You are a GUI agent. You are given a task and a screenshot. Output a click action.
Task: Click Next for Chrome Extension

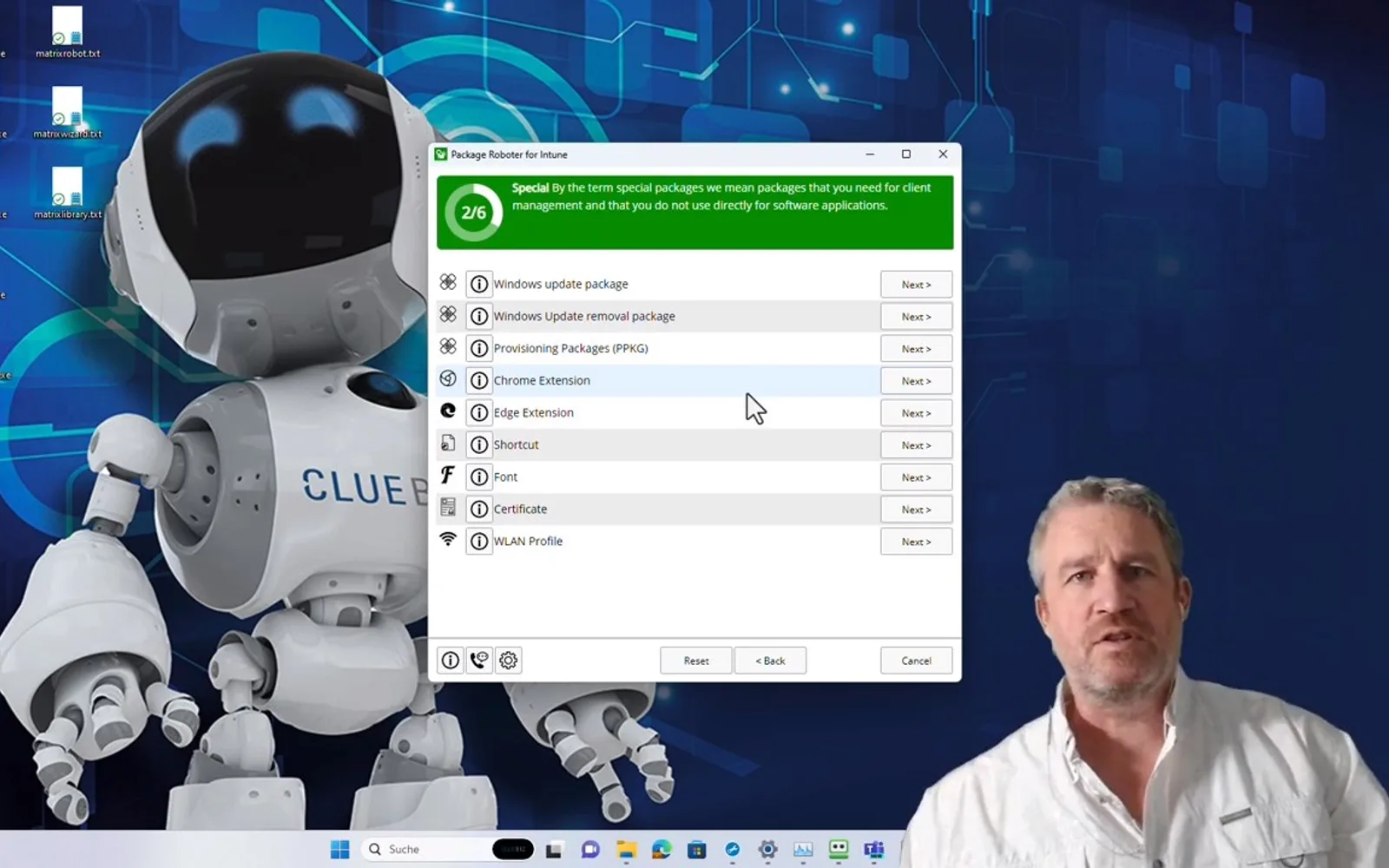pos(916,381)
